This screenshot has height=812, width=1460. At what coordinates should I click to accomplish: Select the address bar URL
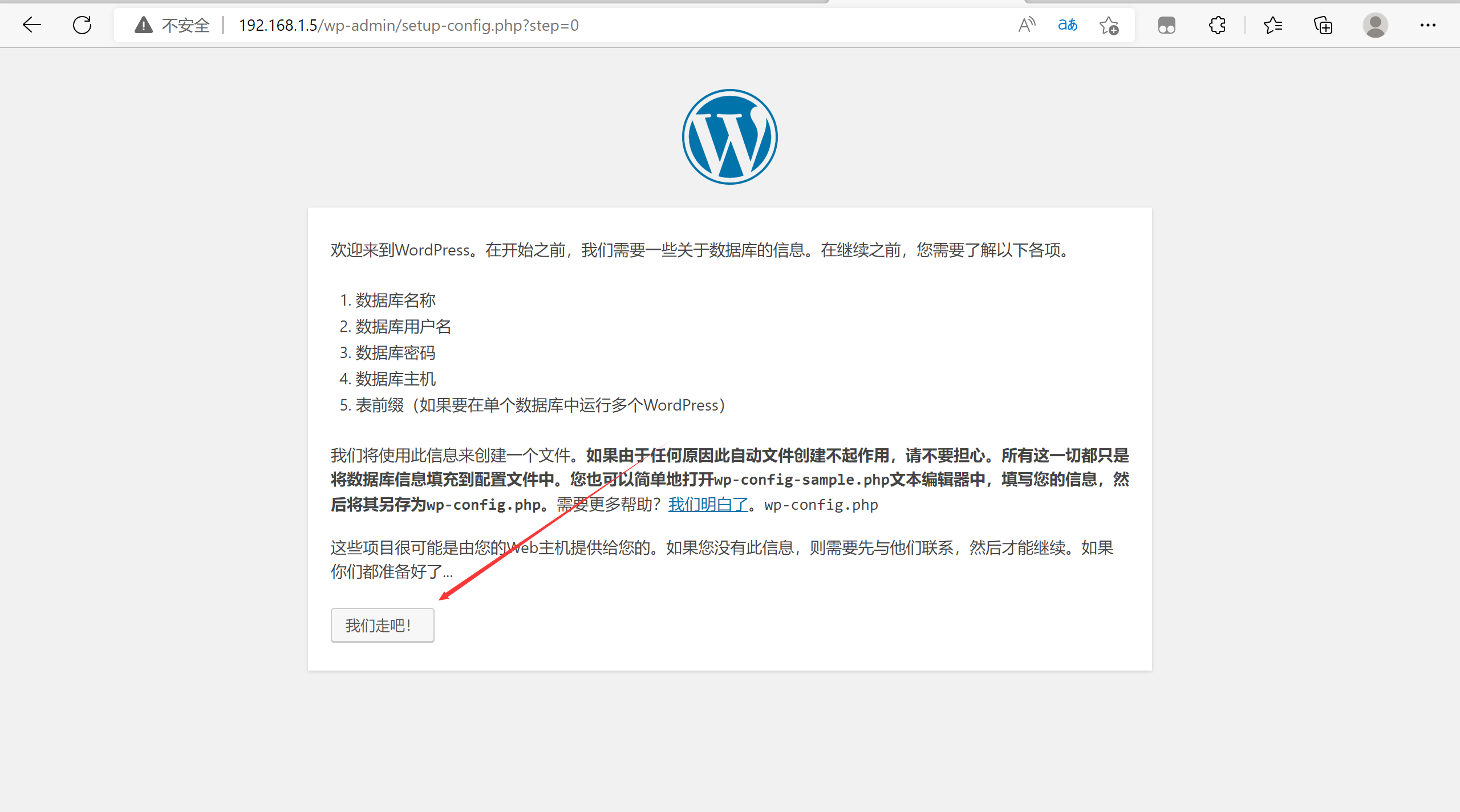(408, 25)
